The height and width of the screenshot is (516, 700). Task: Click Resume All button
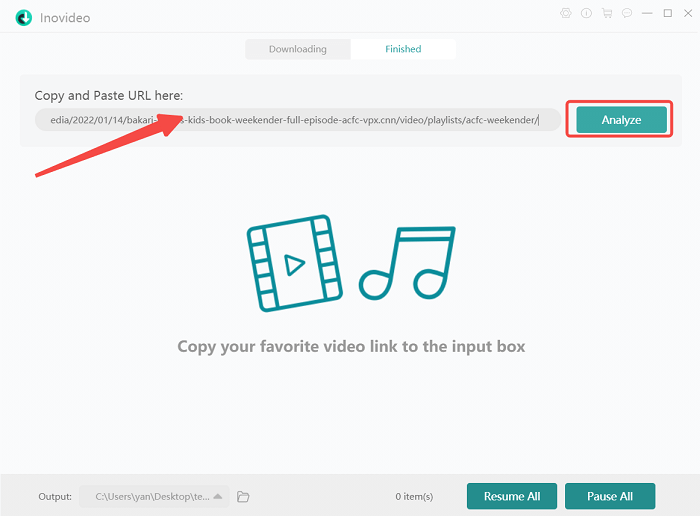point(512,496)
